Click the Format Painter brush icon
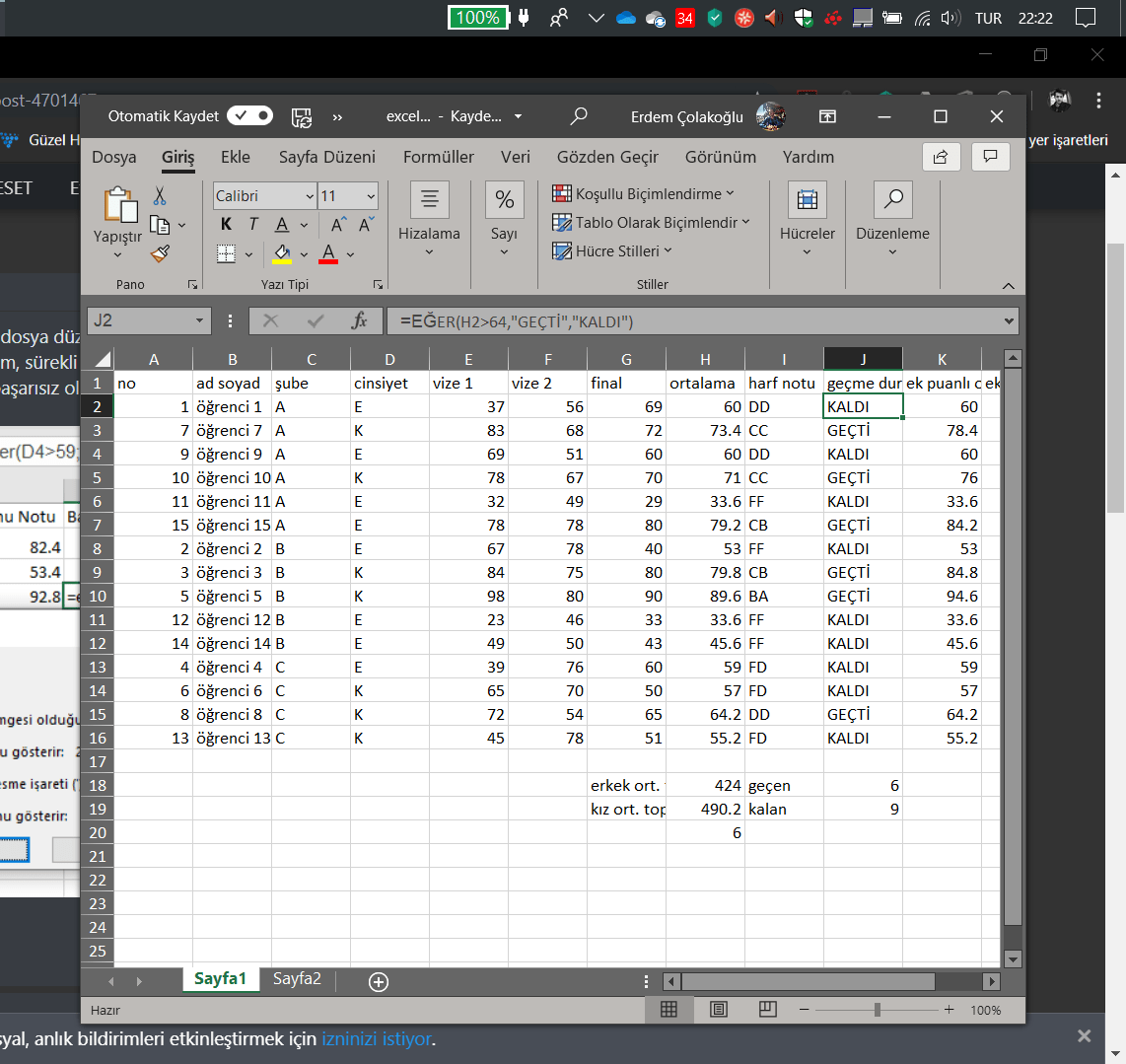The height and width of the screenshot is (1064, 1126). tap(160, 253)
